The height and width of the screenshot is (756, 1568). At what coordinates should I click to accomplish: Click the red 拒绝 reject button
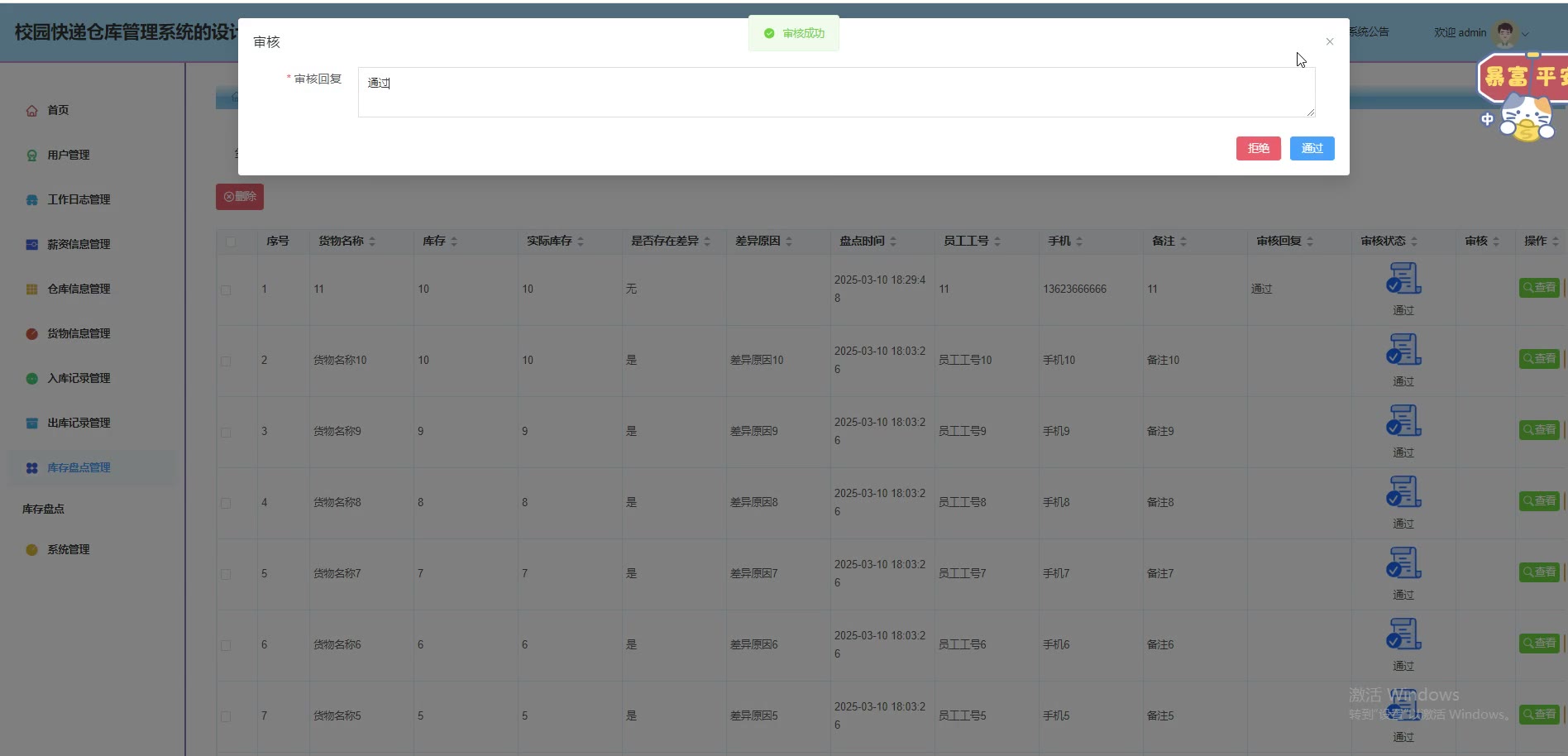(1258, 149)
